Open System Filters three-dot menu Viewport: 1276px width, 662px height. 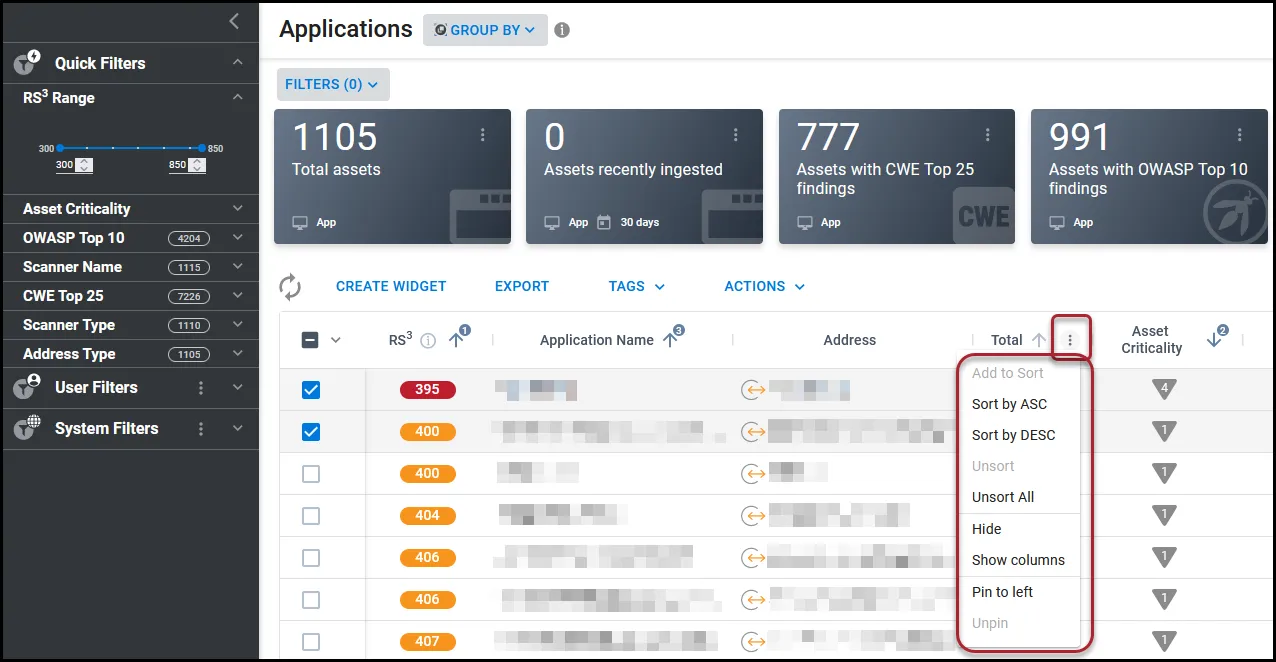(x=201, y=429)
